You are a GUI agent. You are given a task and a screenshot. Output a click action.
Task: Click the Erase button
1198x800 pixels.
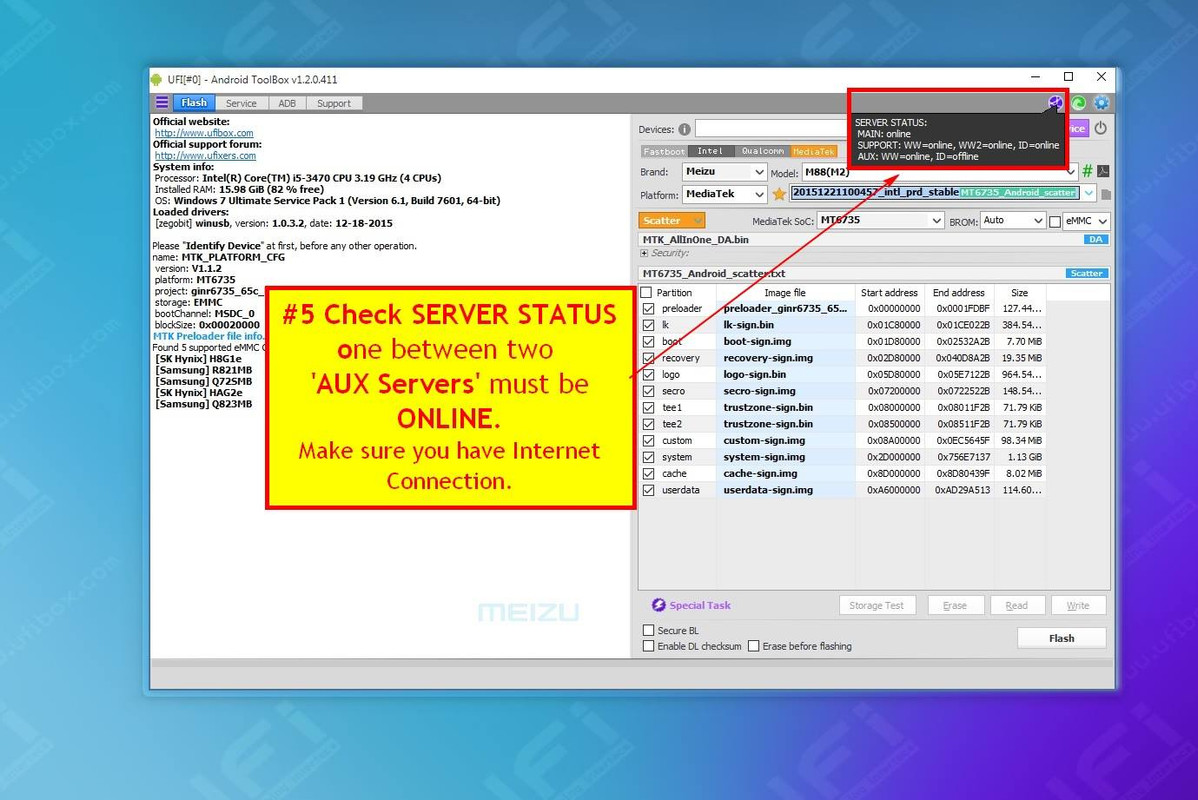[x=955, y=605]
